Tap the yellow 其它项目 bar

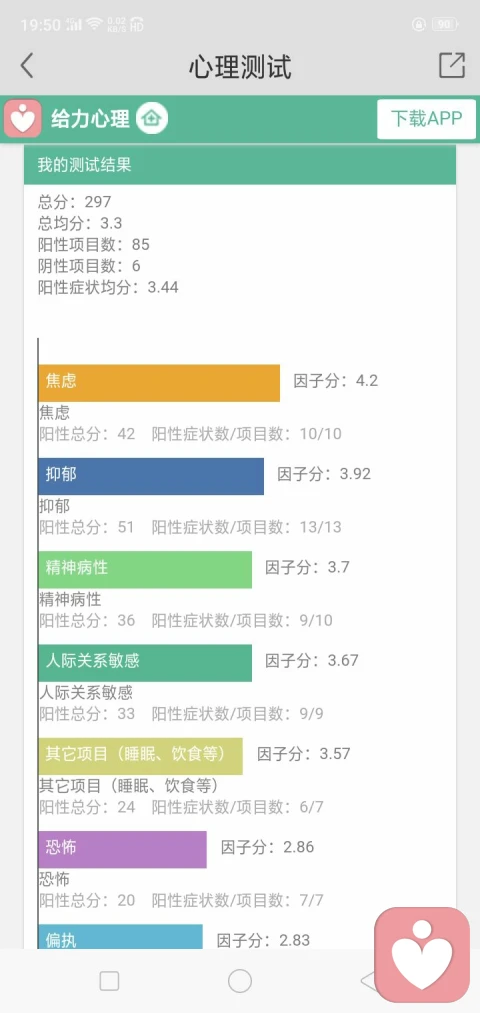(x=140, y=757)
